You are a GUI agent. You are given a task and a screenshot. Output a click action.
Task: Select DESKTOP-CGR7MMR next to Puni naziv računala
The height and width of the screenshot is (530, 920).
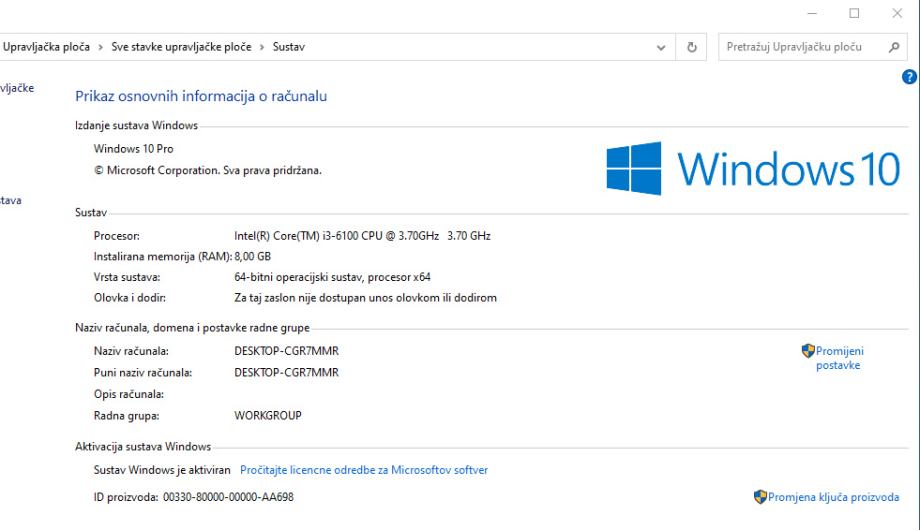[x=286, y=373]
